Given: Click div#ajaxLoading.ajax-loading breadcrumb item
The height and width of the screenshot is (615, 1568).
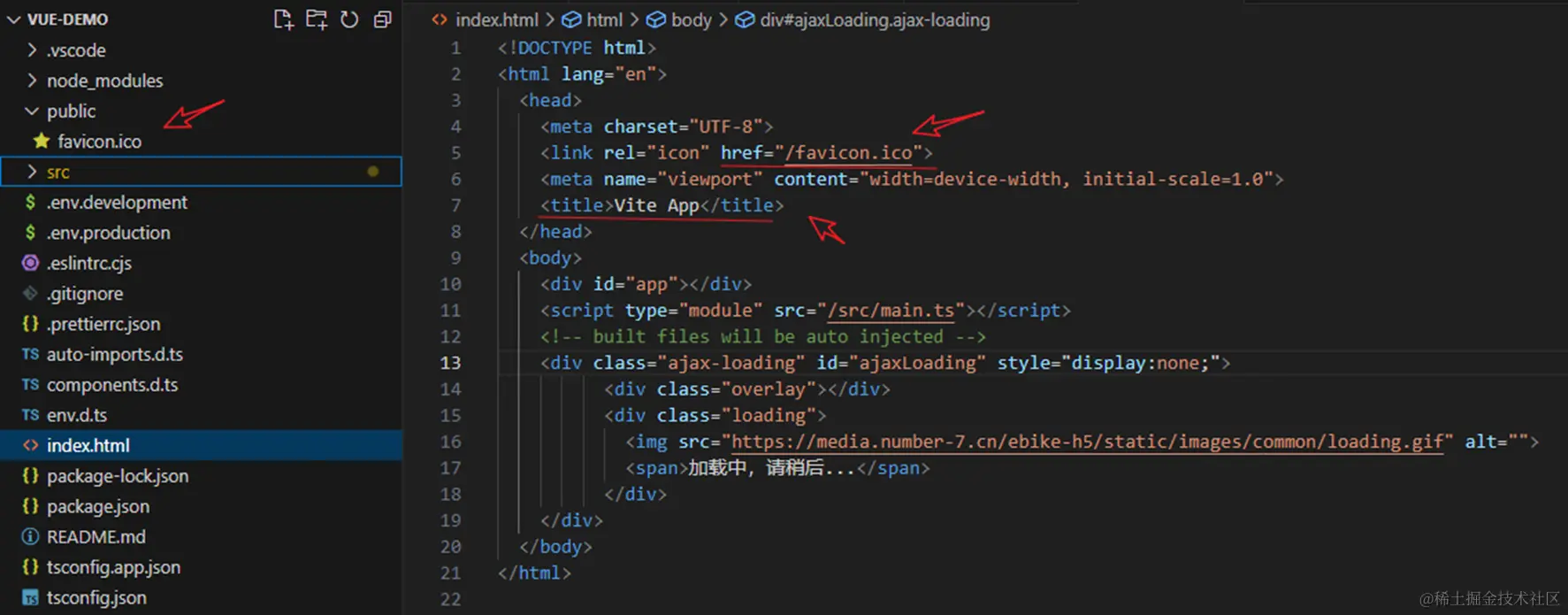Looking at the screenshot, I should [875, 19].
